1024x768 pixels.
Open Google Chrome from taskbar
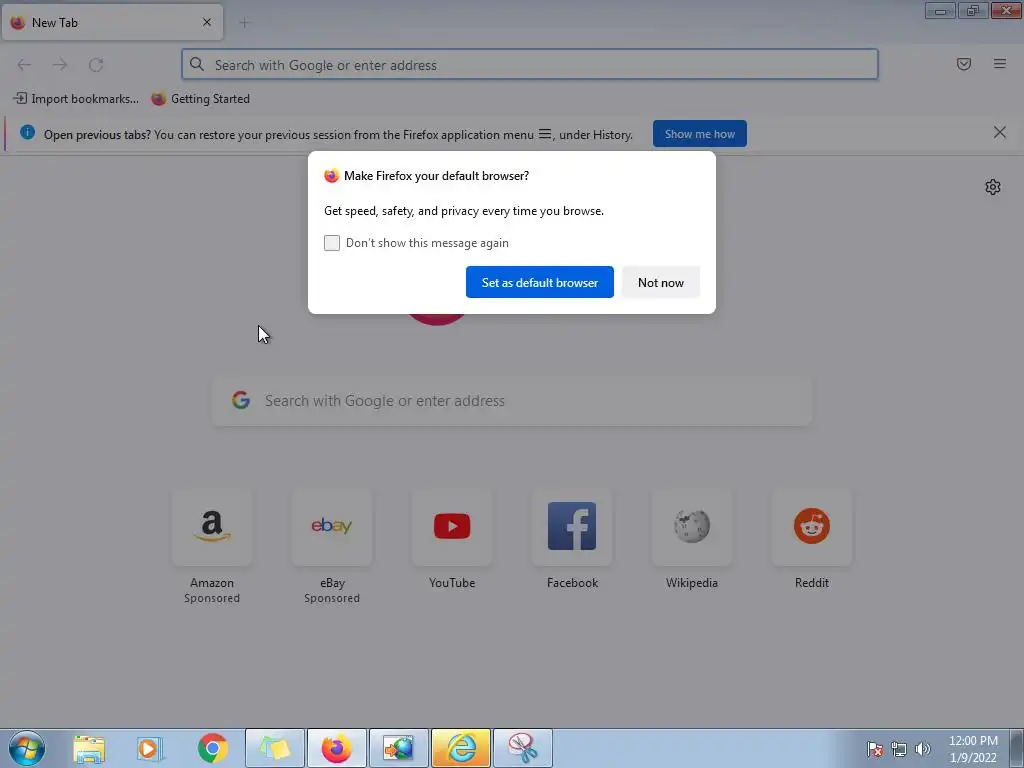coord(212,748)
